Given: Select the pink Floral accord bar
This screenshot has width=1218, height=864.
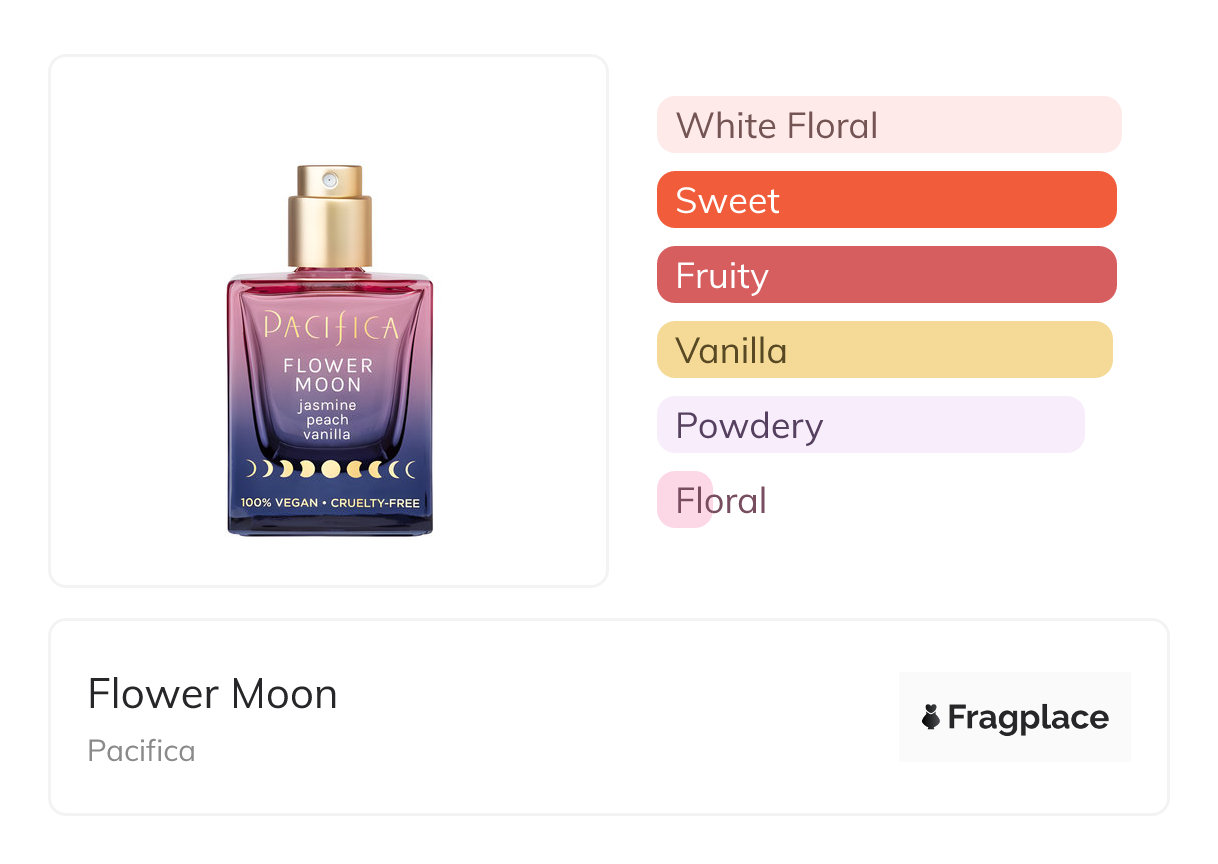Looking at the screenshot, I should tap(686, 500).
